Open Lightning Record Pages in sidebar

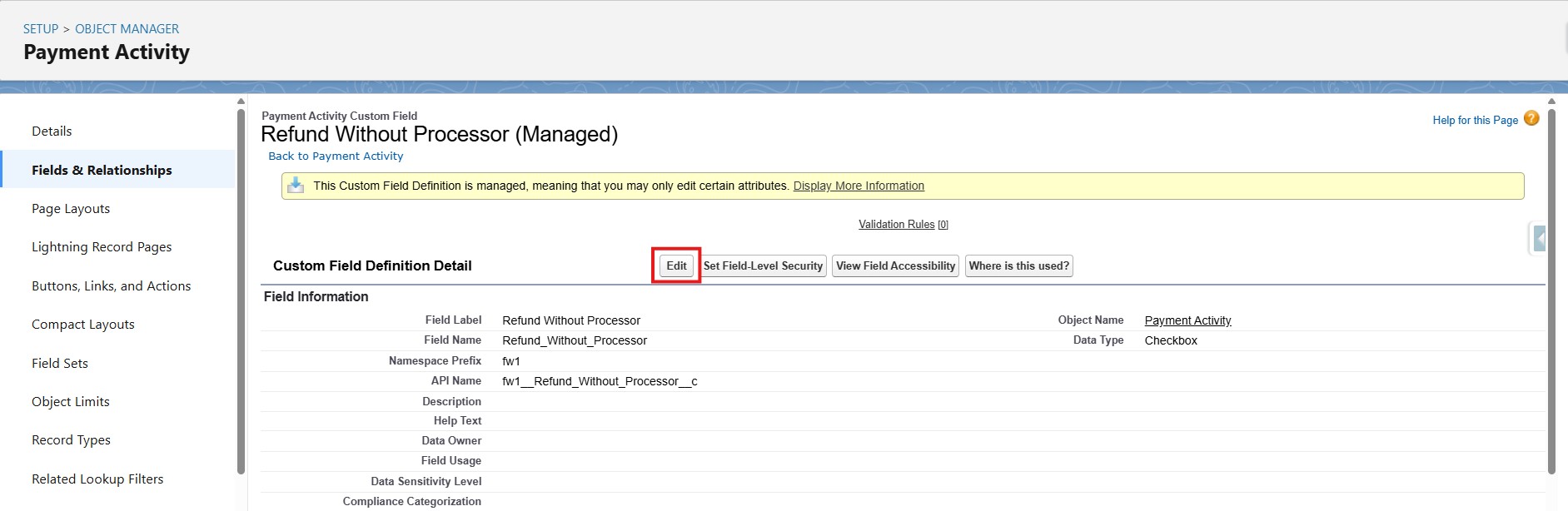tap(102, 247)
